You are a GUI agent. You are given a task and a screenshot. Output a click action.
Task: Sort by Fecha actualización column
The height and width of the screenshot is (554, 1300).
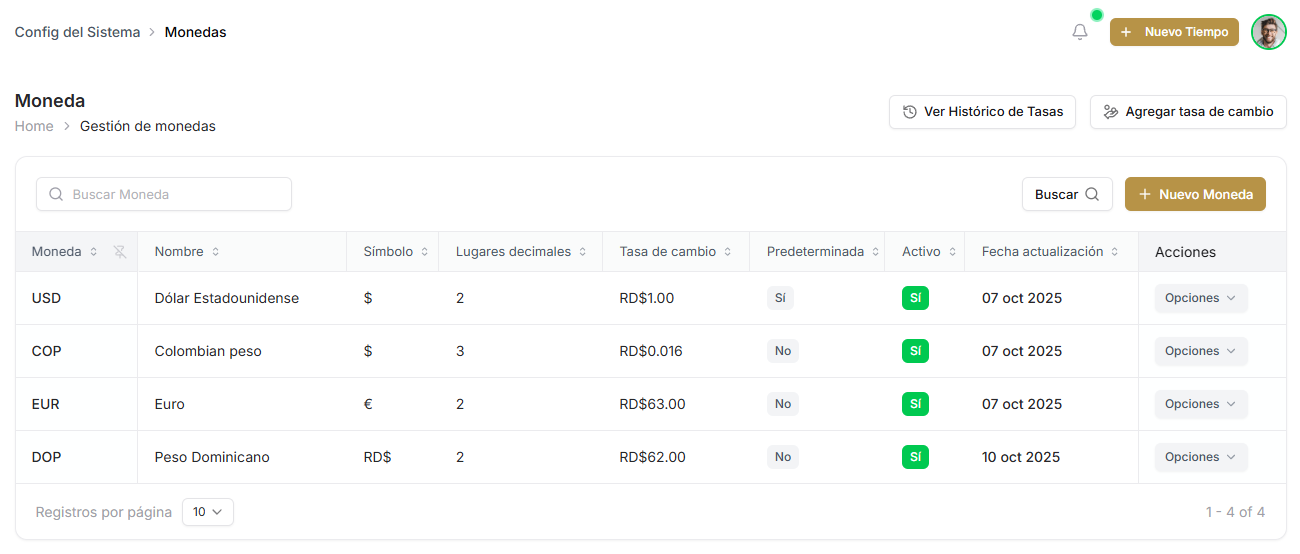click(x=1114, y=252)
